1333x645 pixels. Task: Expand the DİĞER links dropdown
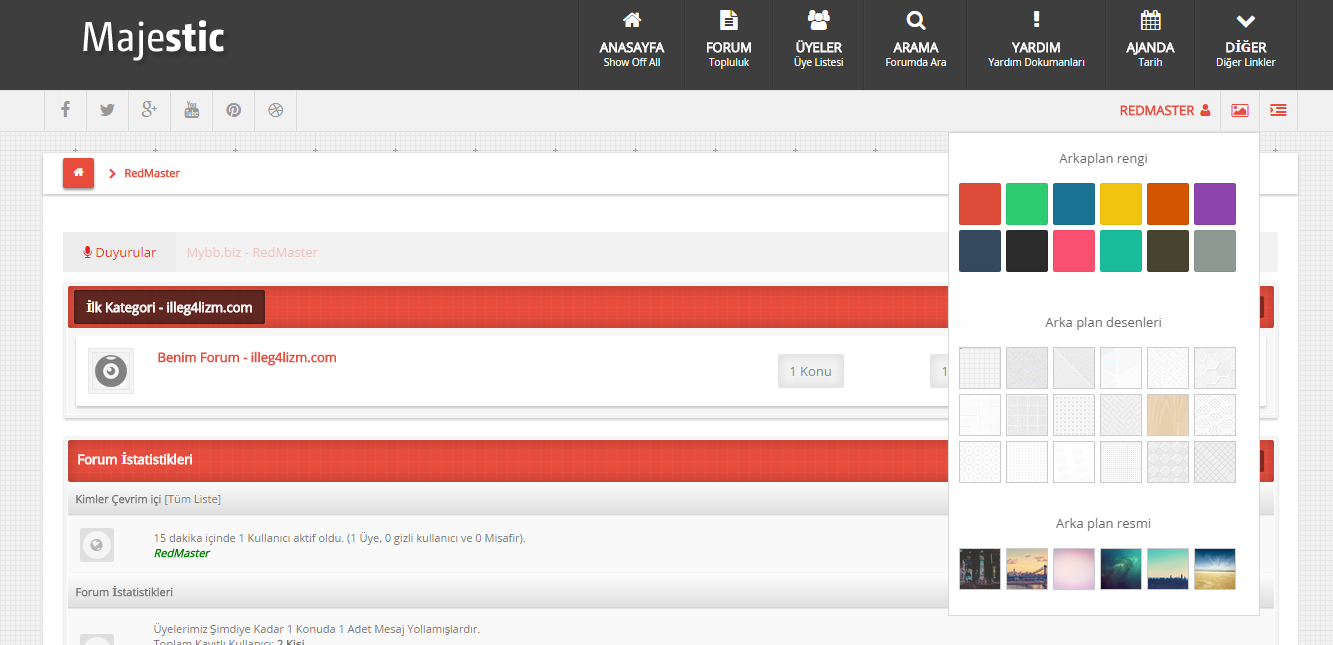tap(1245, 45)
